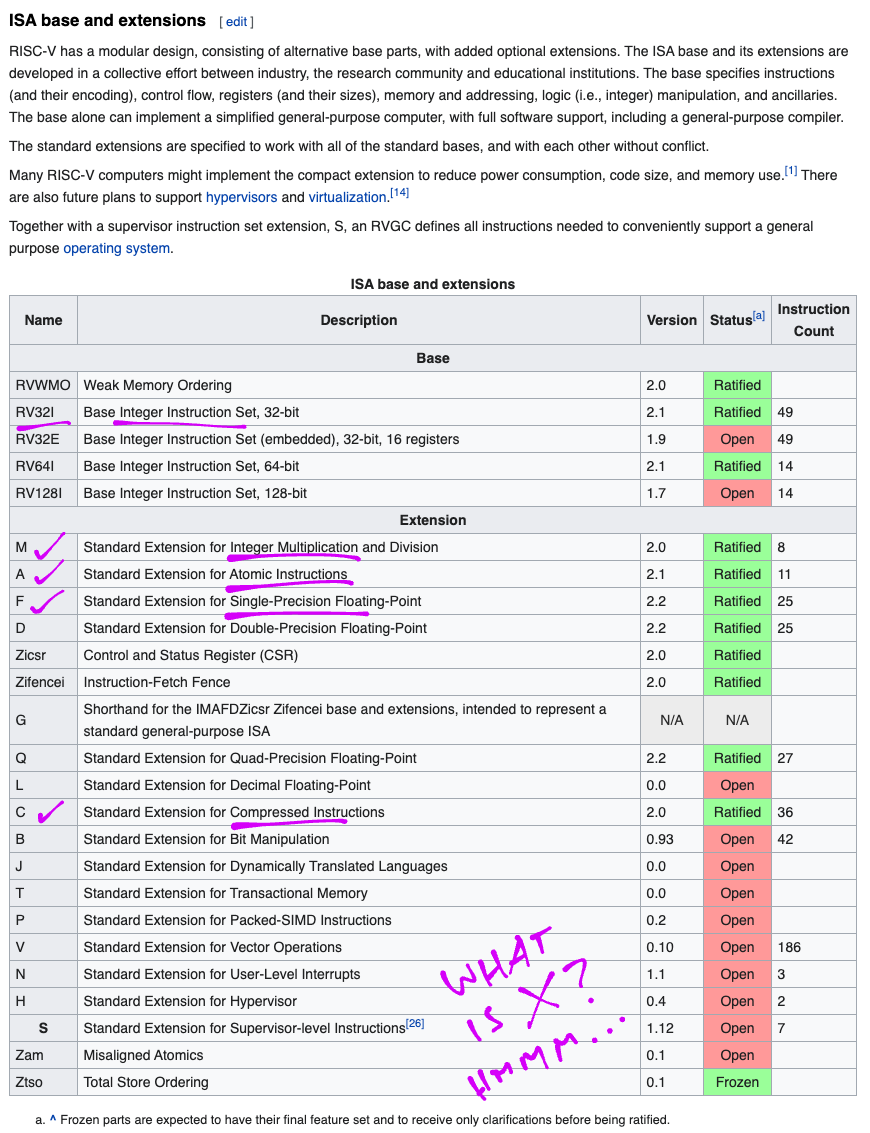Open citation [26] in the Supervisor-level Instructions row

click(x=415, y=1023)
